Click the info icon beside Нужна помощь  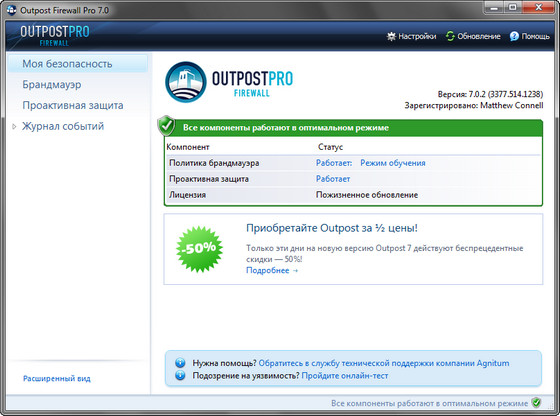(x=180, y=363)
